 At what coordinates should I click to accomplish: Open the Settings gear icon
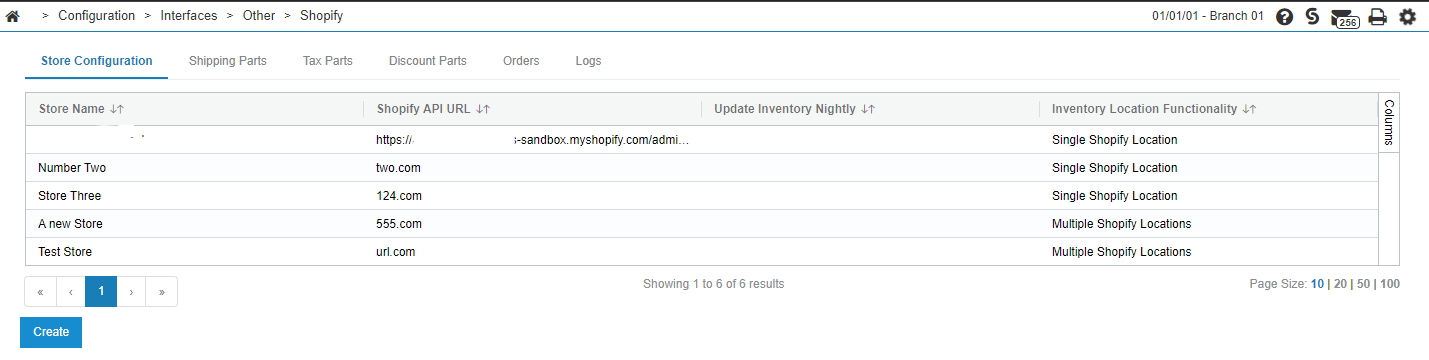pos(1407,17)
